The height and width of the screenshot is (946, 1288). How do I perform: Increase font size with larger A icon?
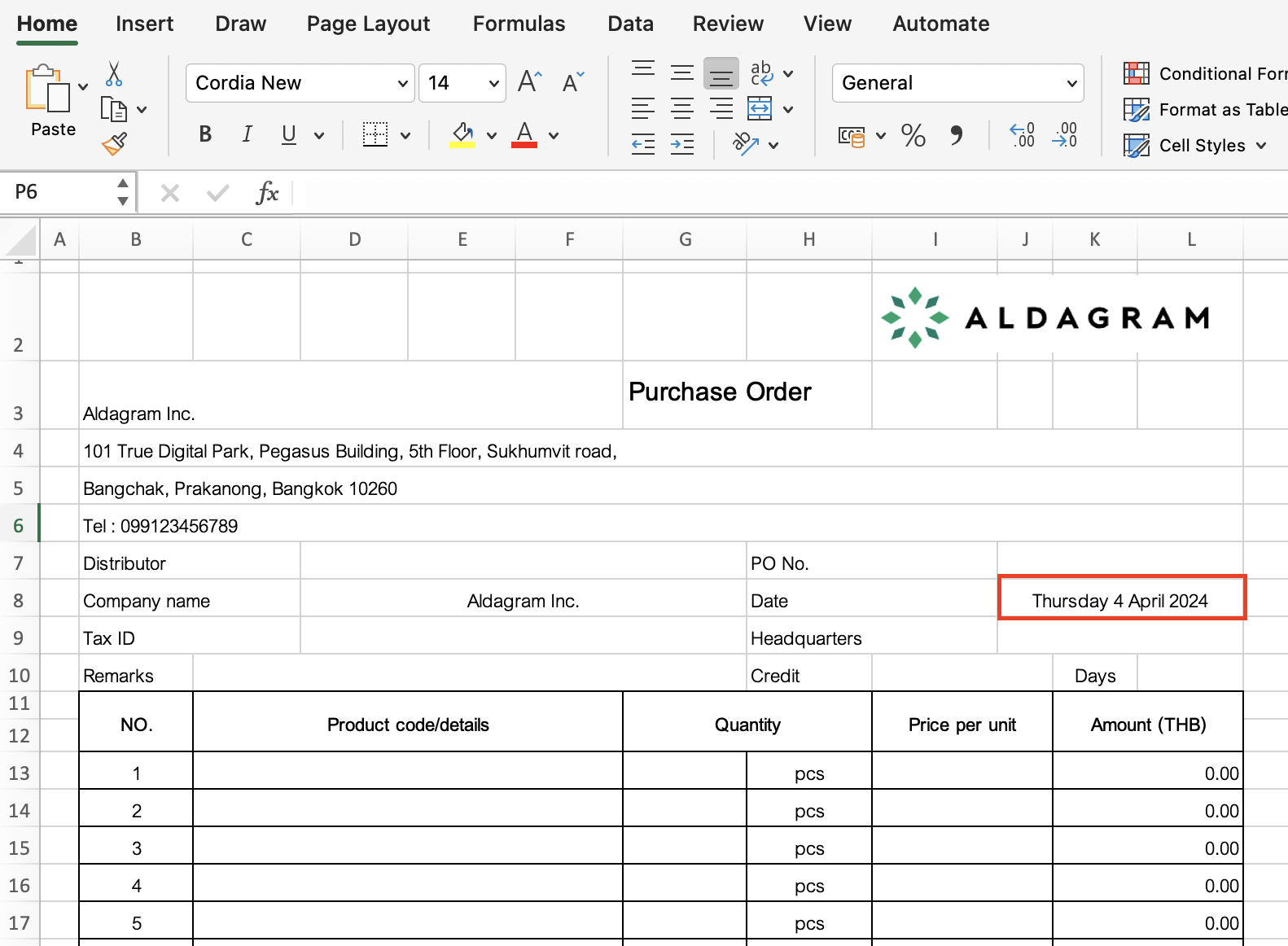[529, 82]
